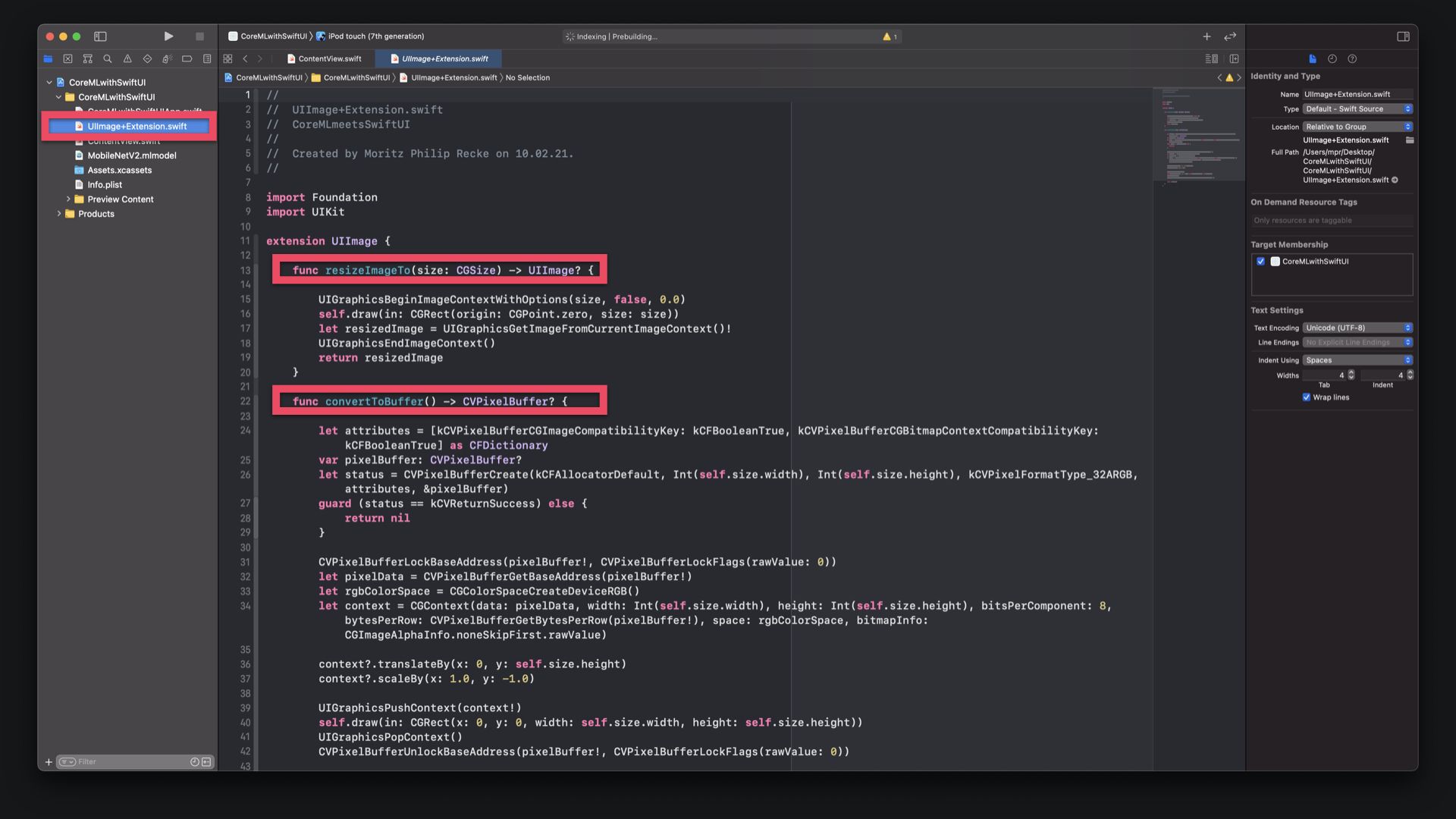Image resolution: width=1456 pixels, height=819 pixels.
Task: Select MobileNetV2.mlmodel in navigator
Action: 131,155
